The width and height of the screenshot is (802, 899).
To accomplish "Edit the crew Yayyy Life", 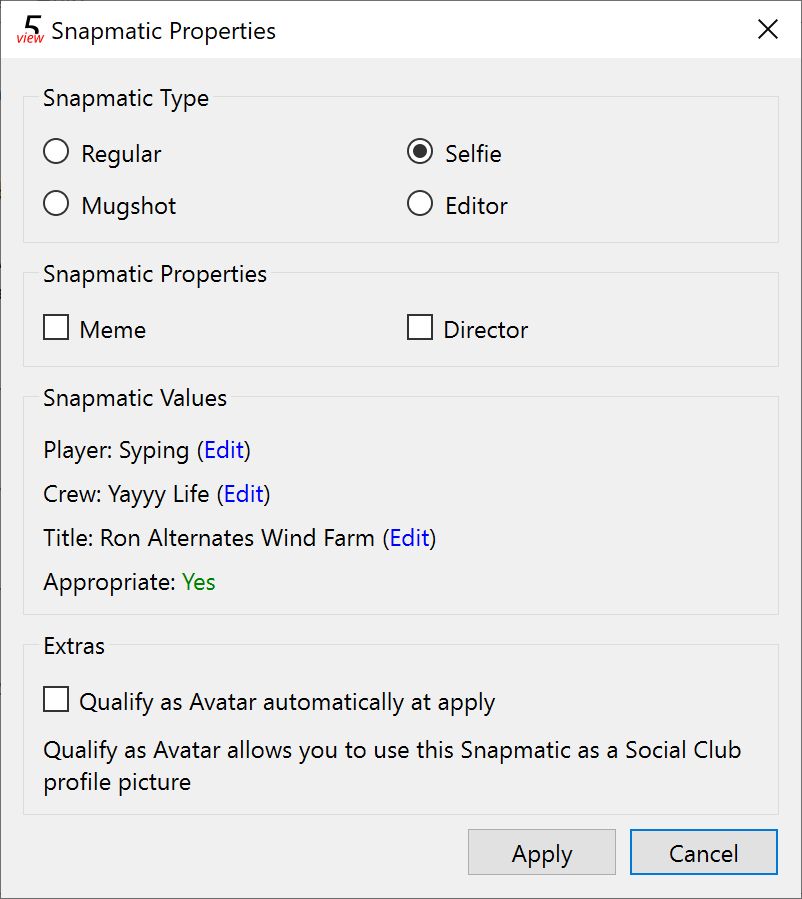I will [x=244, y=494].
